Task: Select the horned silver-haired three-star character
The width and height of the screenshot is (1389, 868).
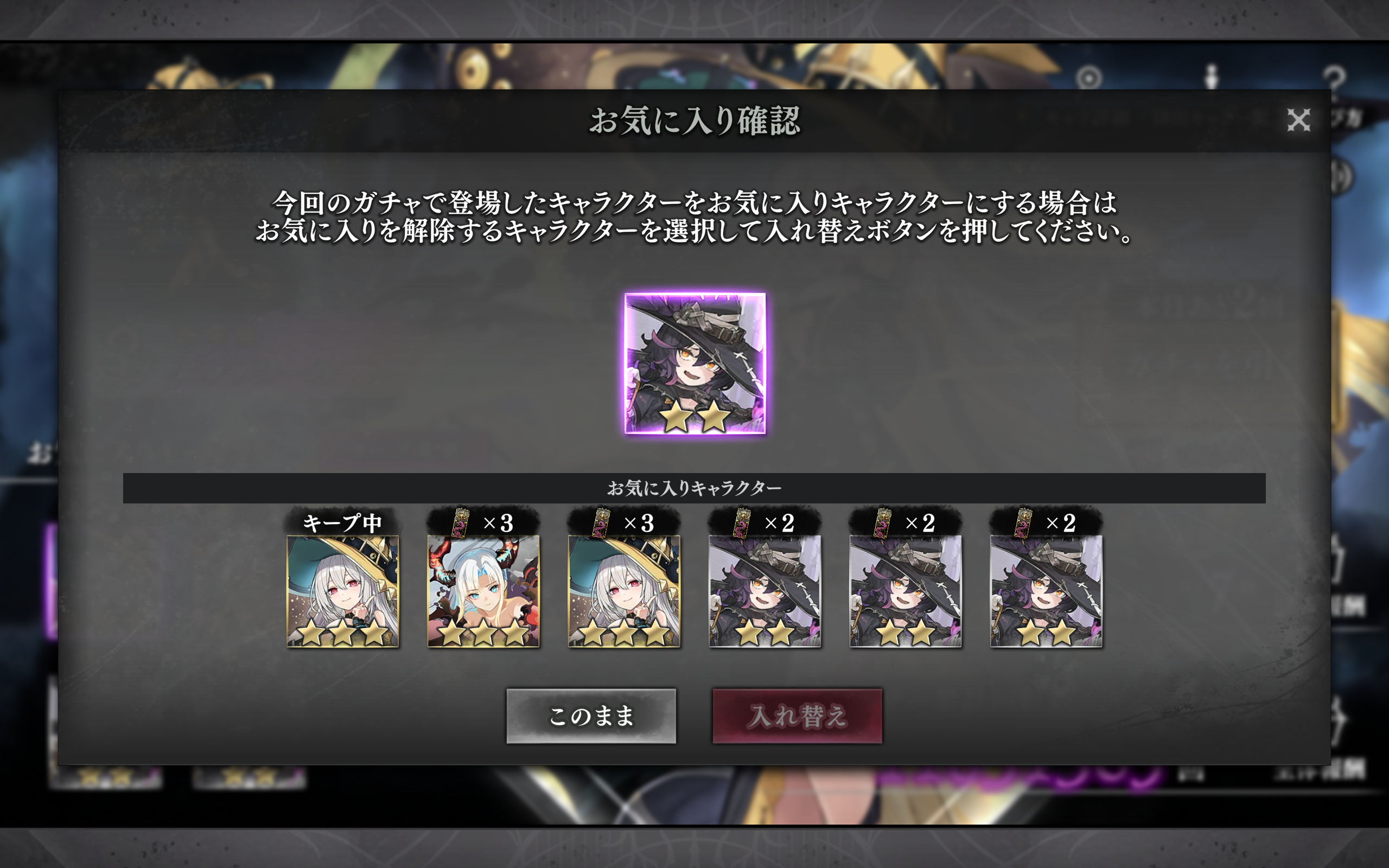Action: tap(483, 591)
